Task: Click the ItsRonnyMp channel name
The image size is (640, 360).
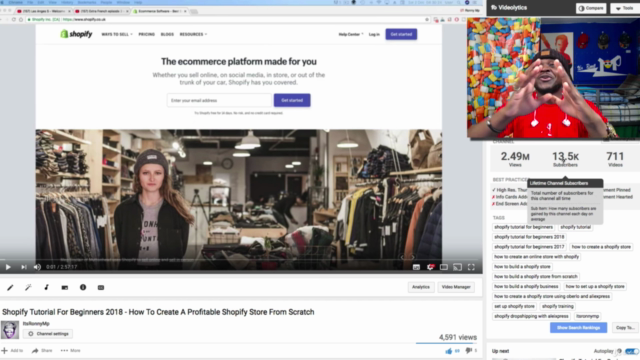Action: (x=36, y=323)
